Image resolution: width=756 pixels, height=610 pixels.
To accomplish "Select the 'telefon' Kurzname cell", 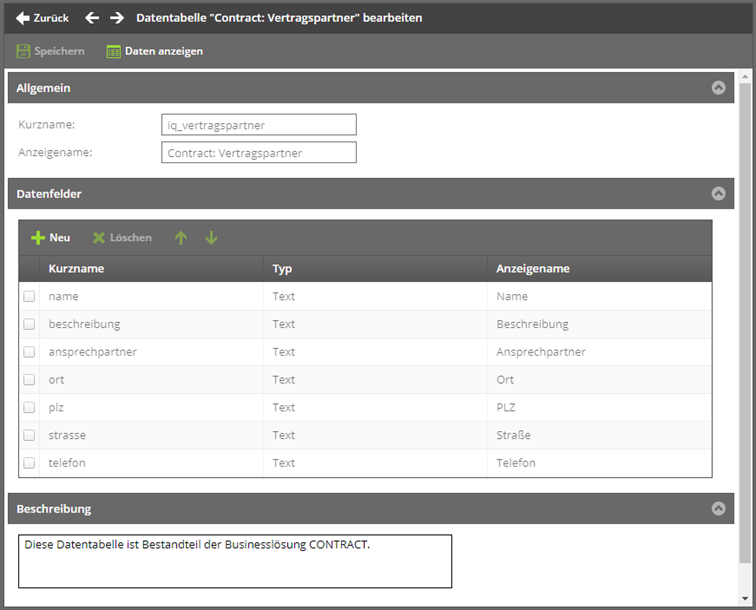I will [x=151, y=463].
